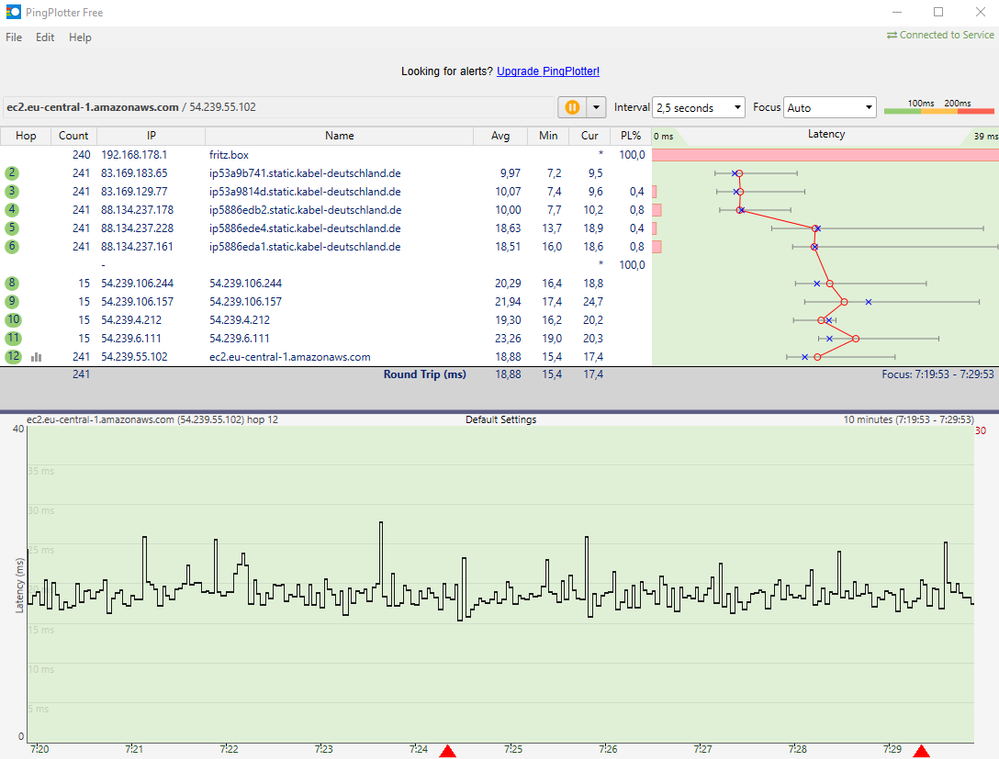Select the green hop 5 circle icon

12,228
